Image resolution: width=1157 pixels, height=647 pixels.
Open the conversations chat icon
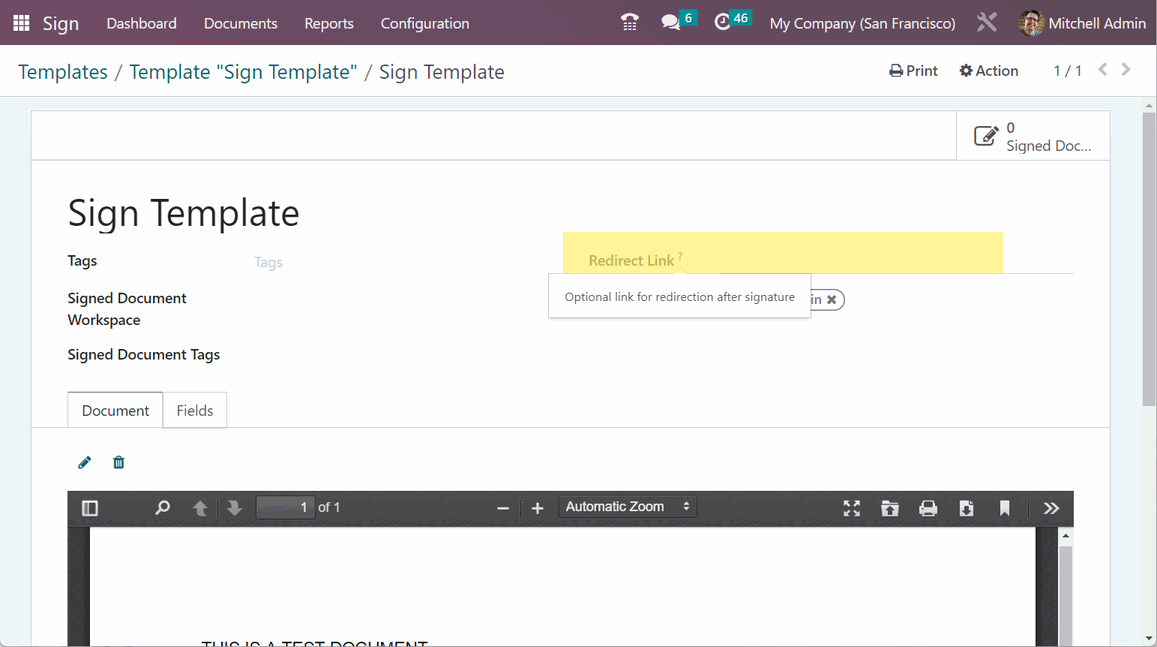(671, 23)
